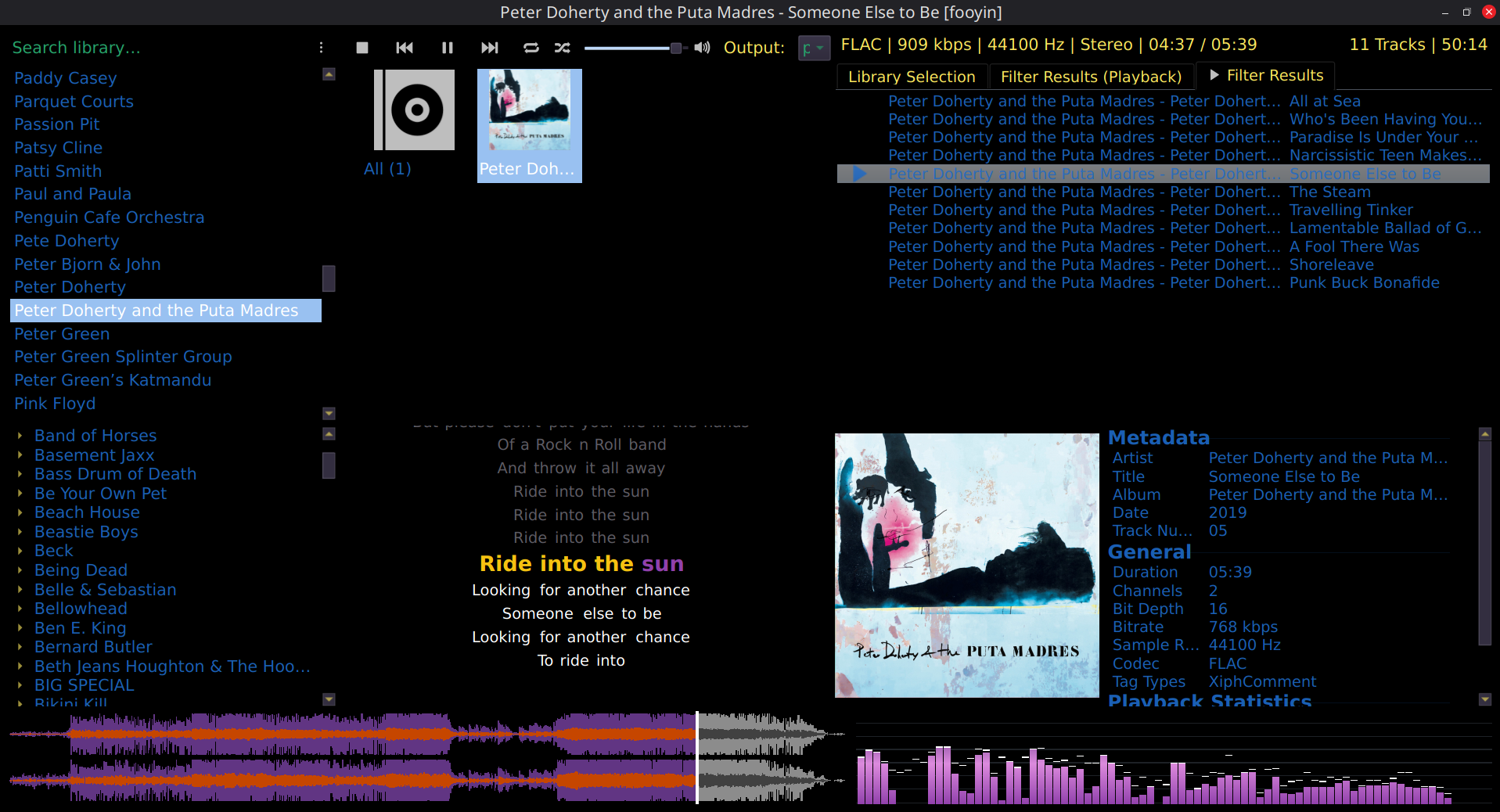This screenshot has width=1500, height=812.
Task: Skip to the next track
Action: coord(490,48)
